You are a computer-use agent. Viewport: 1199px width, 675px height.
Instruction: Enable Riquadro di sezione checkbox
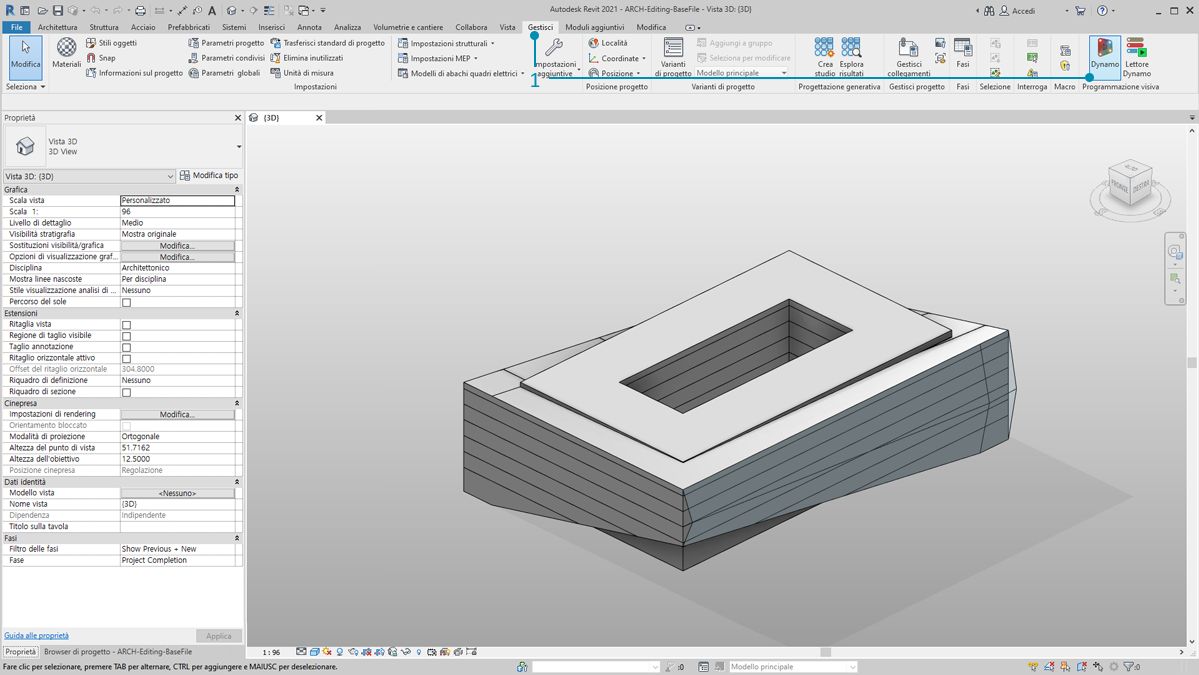point(127,392)
